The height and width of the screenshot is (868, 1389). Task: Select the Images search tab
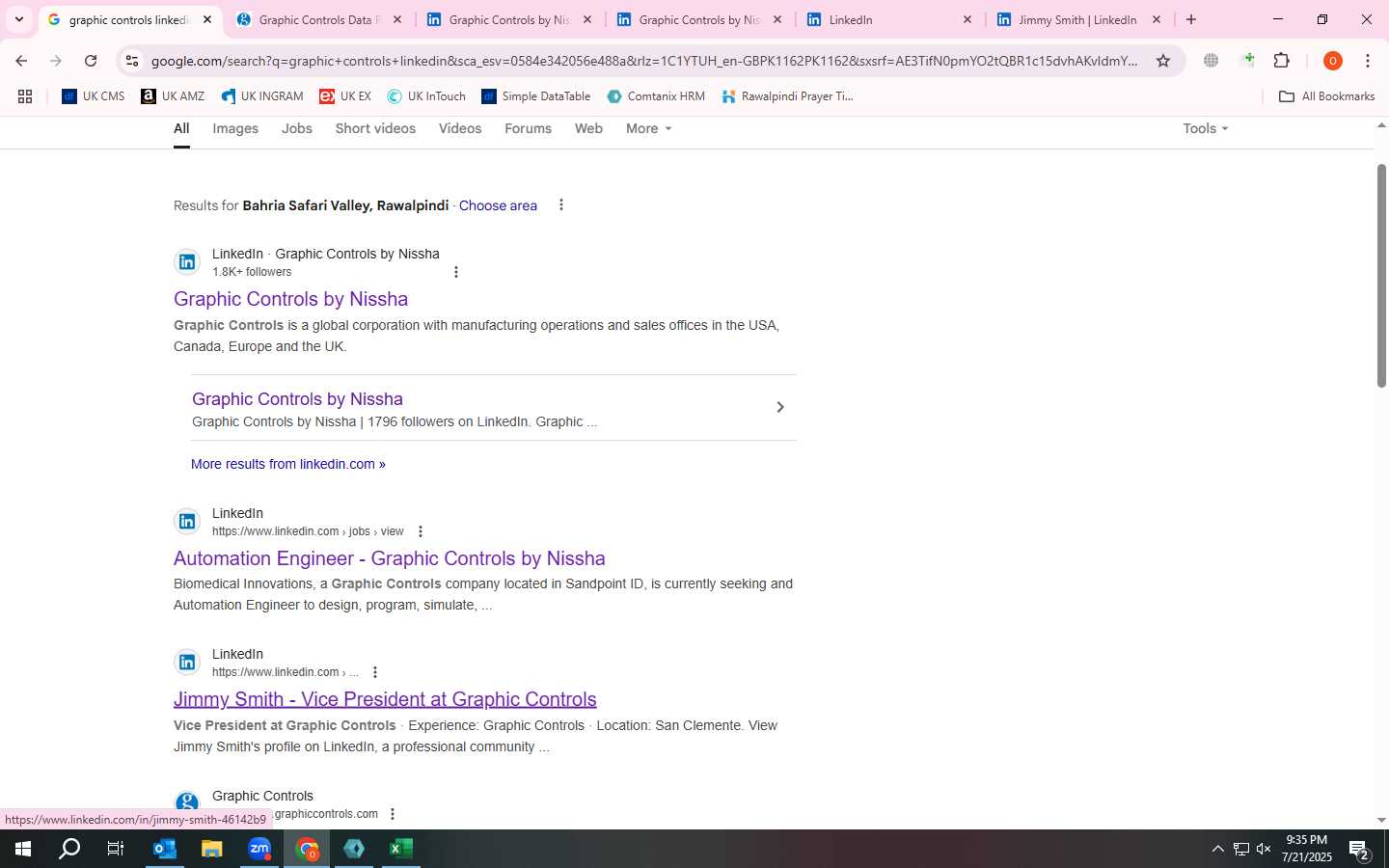click(235, 128)
